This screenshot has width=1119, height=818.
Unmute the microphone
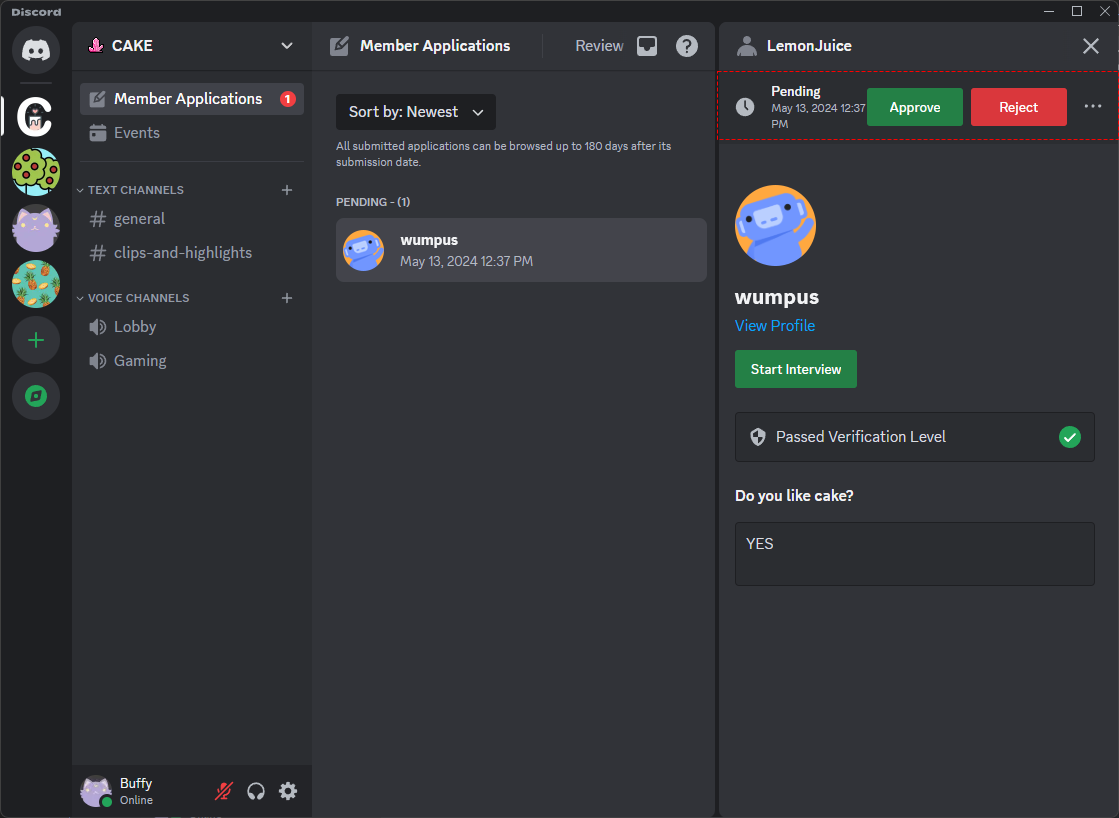[222, 790]
